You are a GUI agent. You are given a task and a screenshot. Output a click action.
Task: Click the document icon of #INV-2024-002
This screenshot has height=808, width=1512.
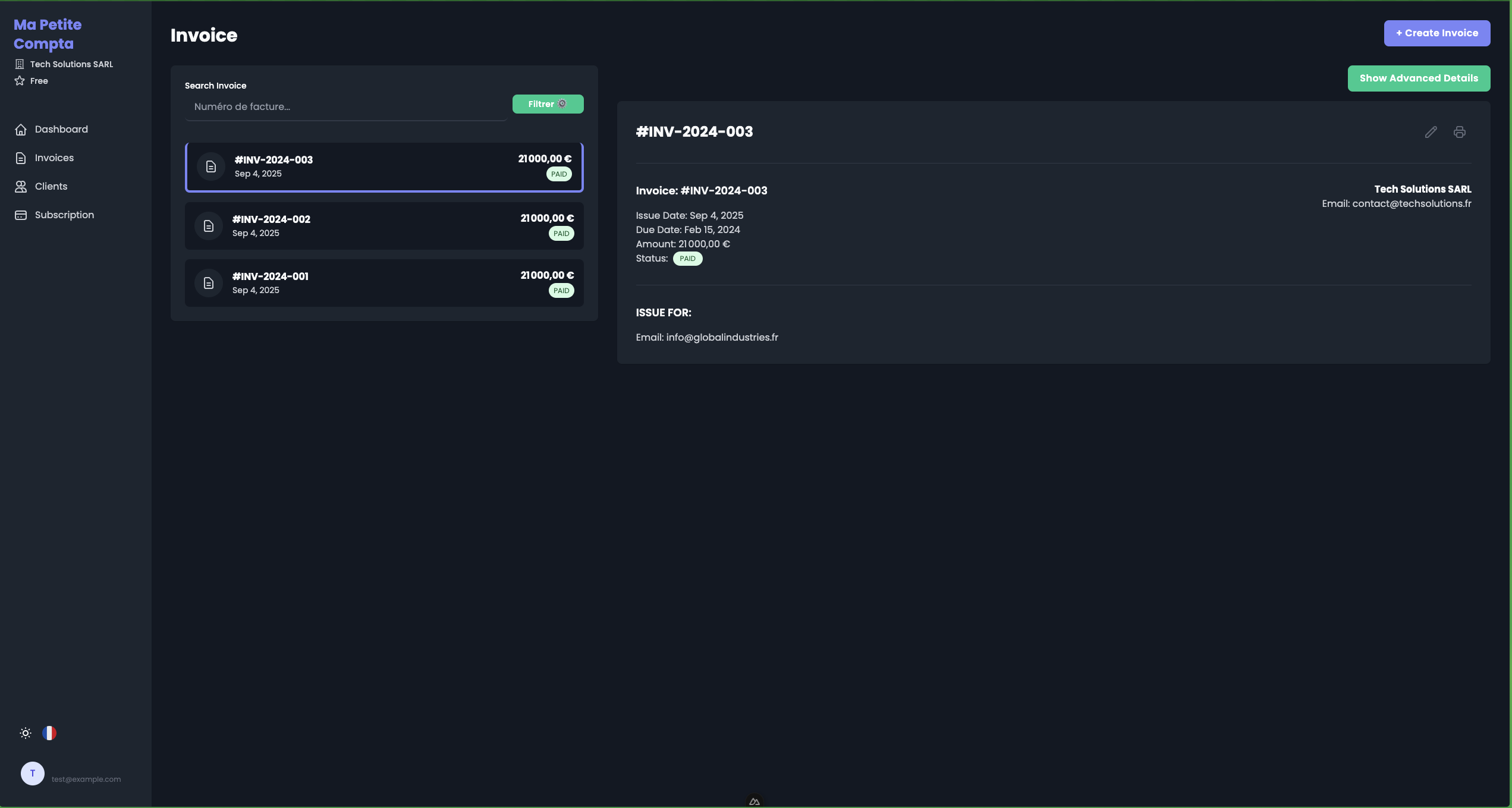(x=209, y=226)
